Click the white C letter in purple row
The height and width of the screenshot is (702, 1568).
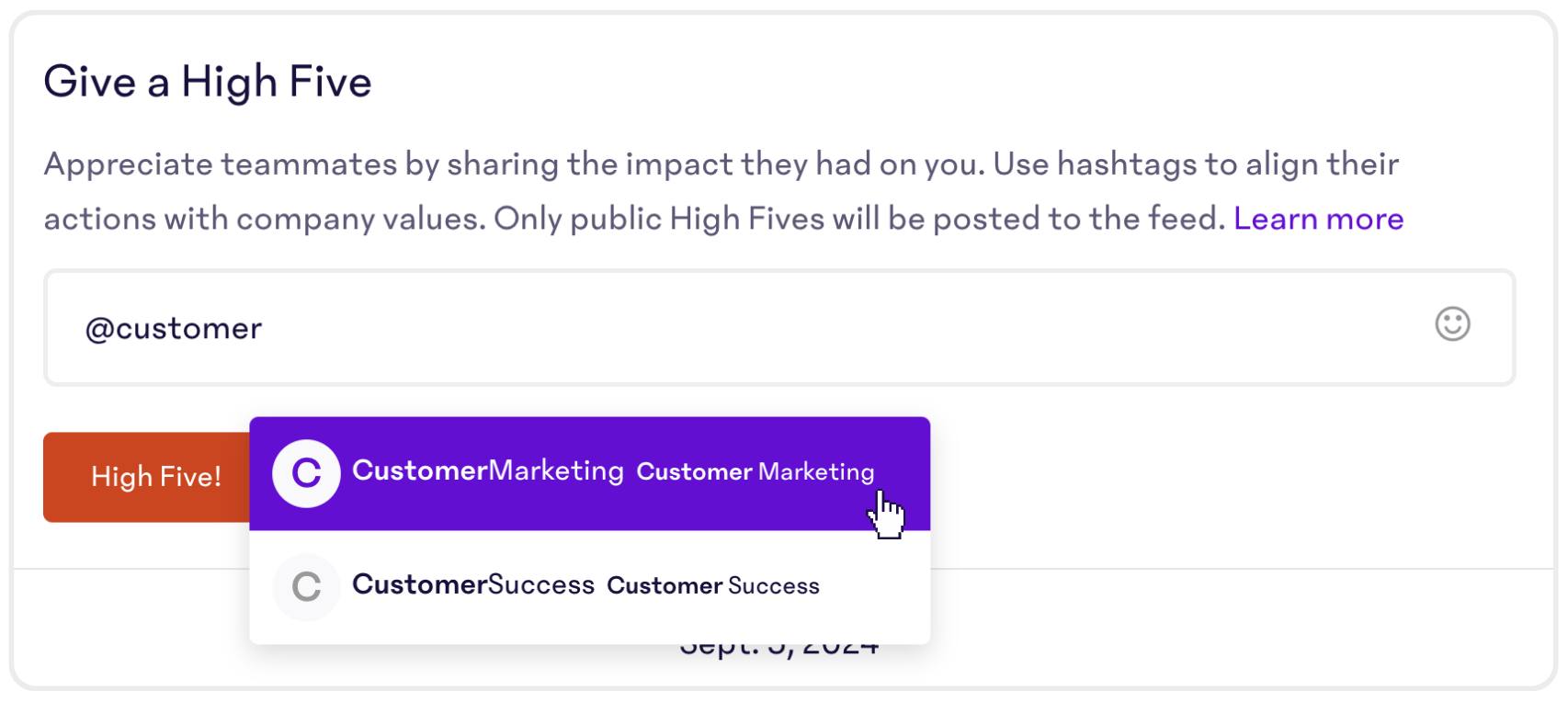306,473
